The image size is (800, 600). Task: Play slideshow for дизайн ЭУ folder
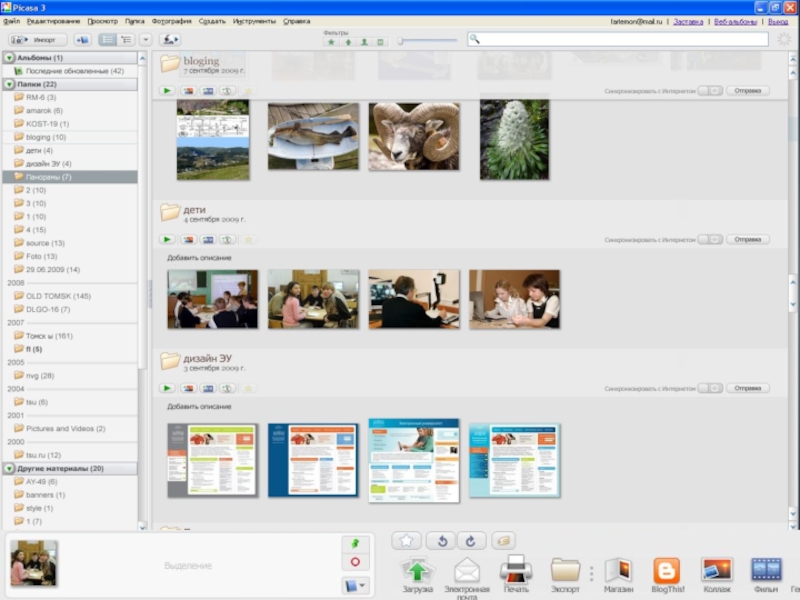[x=167, y=388]
